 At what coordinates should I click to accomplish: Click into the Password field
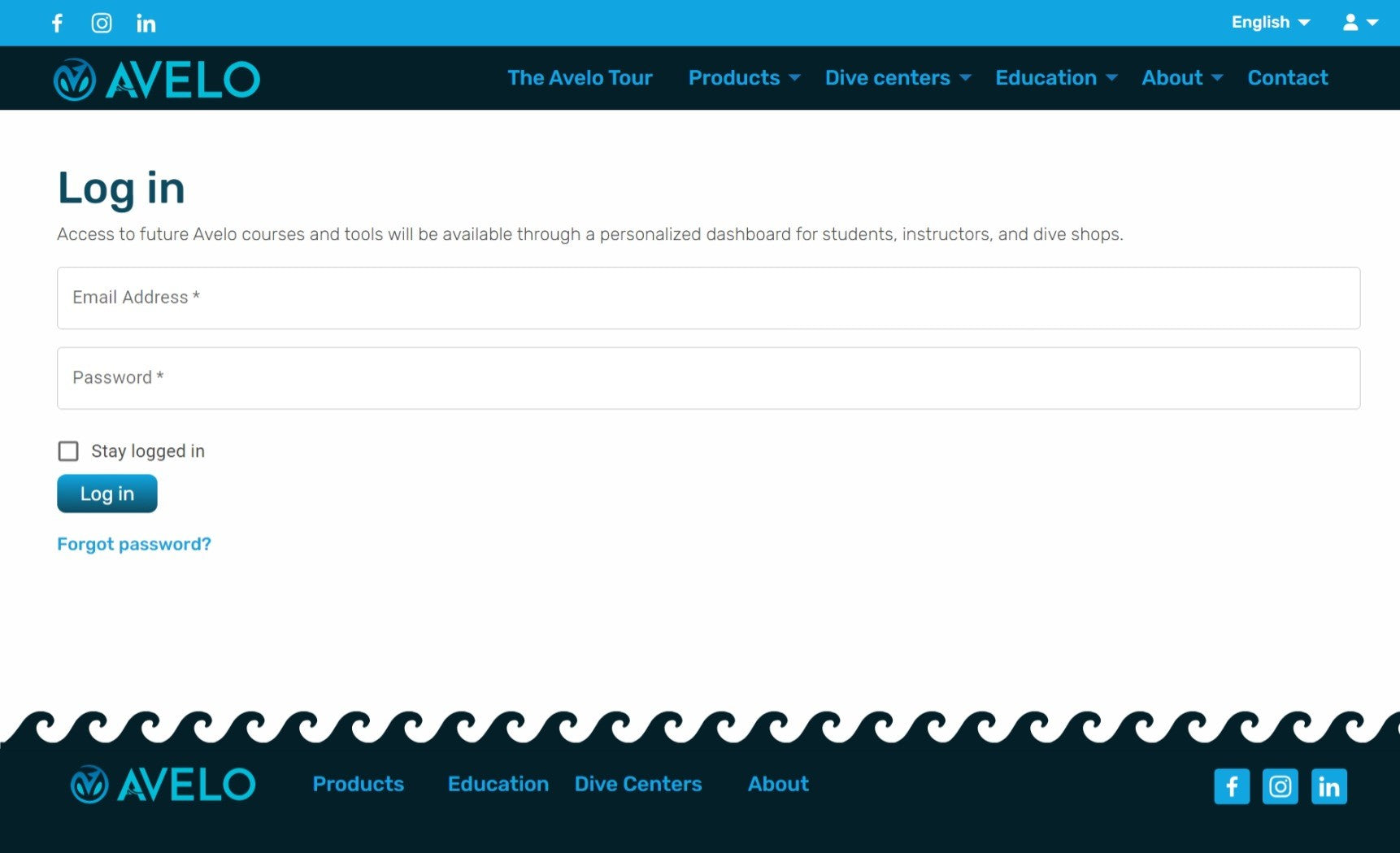[x=708, y=378]
